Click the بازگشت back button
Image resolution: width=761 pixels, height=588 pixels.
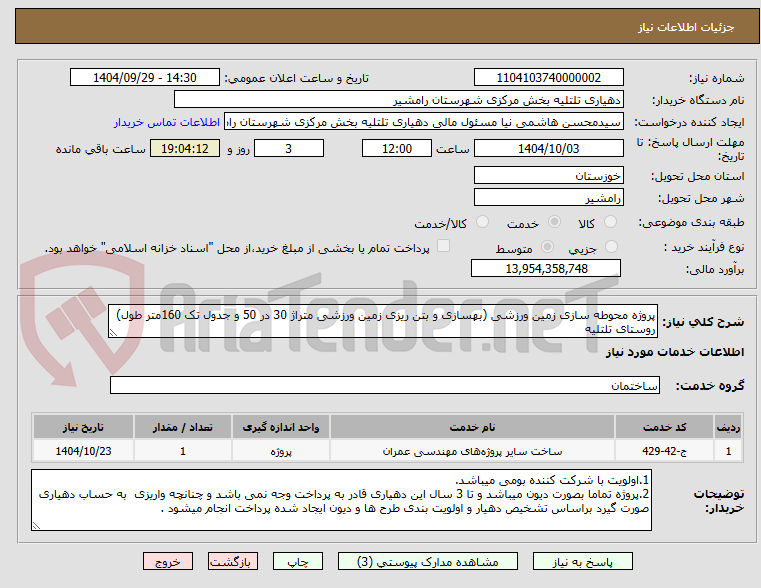pos(232,561)
